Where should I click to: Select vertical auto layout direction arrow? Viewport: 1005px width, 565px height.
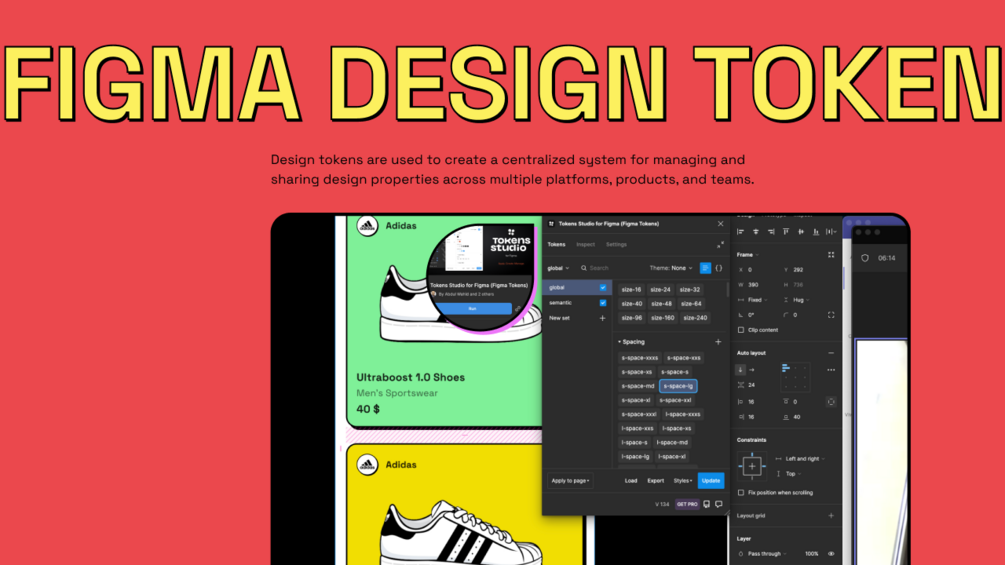pos(740,370)
